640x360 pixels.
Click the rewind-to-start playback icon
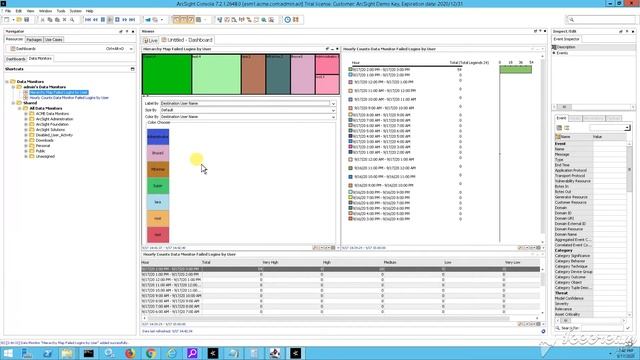[88, 20]
